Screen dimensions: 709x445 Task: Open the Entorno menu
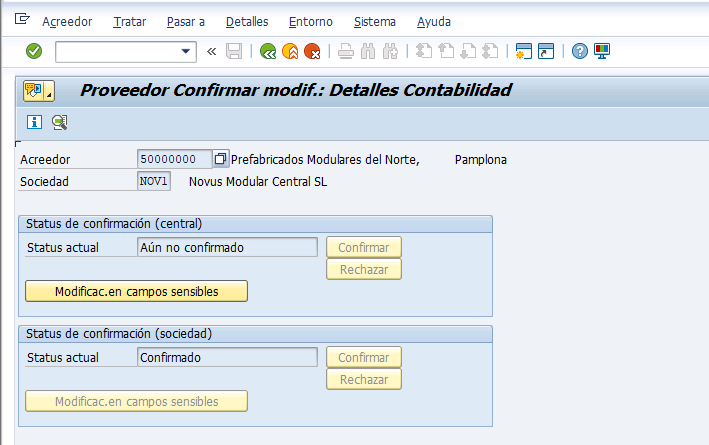[311, 22]
